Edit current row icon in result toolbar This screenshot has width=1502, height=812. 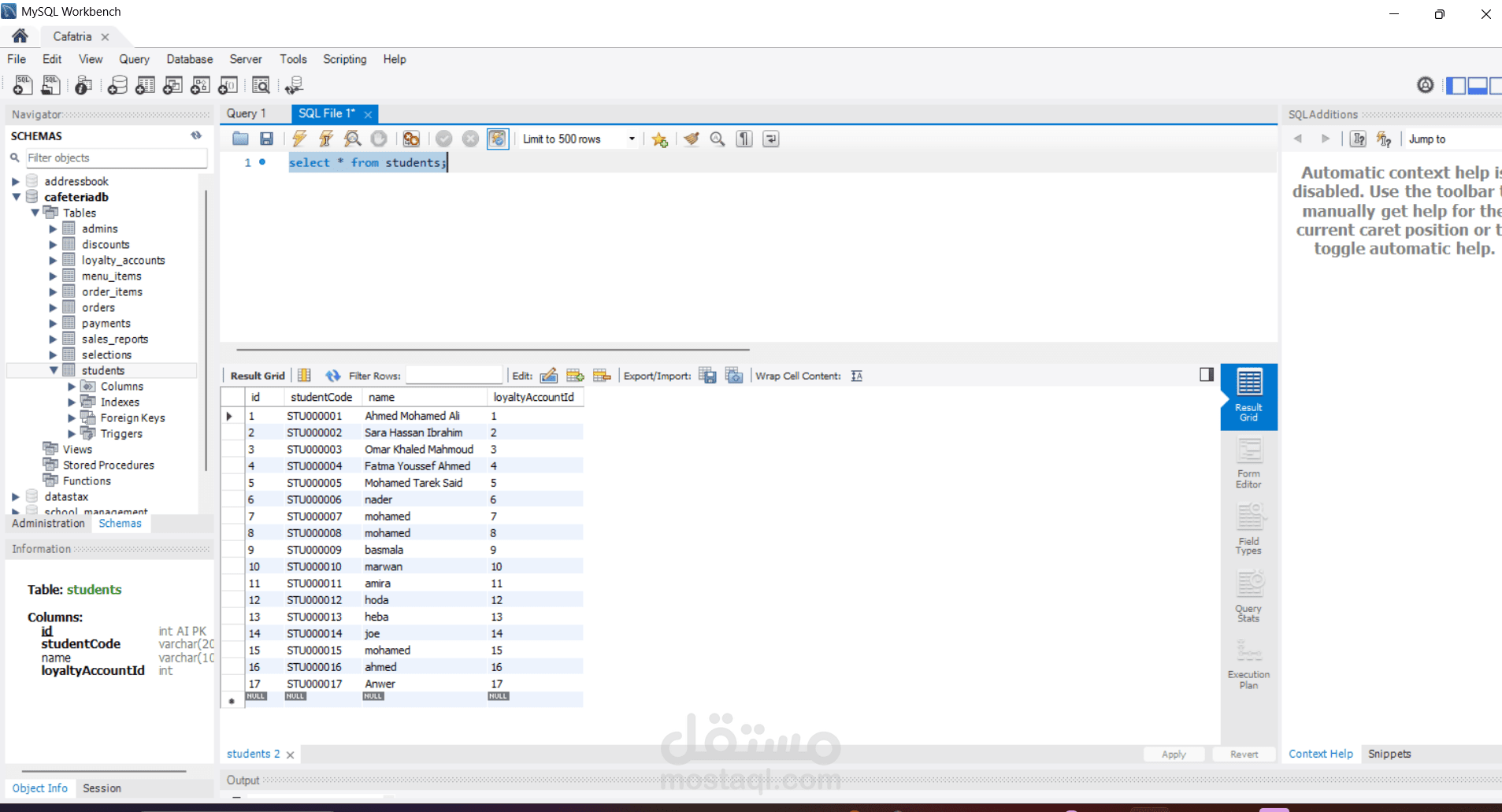click(x=549, y=376)
